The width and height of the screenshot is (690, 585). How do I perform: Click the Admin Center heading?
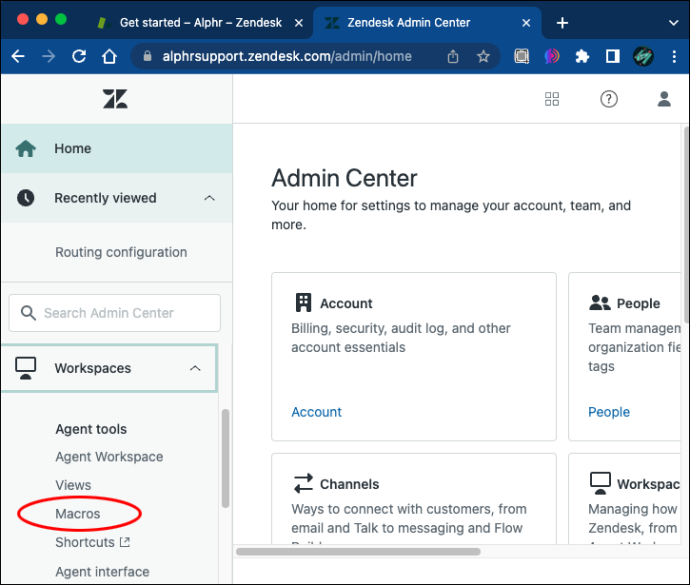344,178
